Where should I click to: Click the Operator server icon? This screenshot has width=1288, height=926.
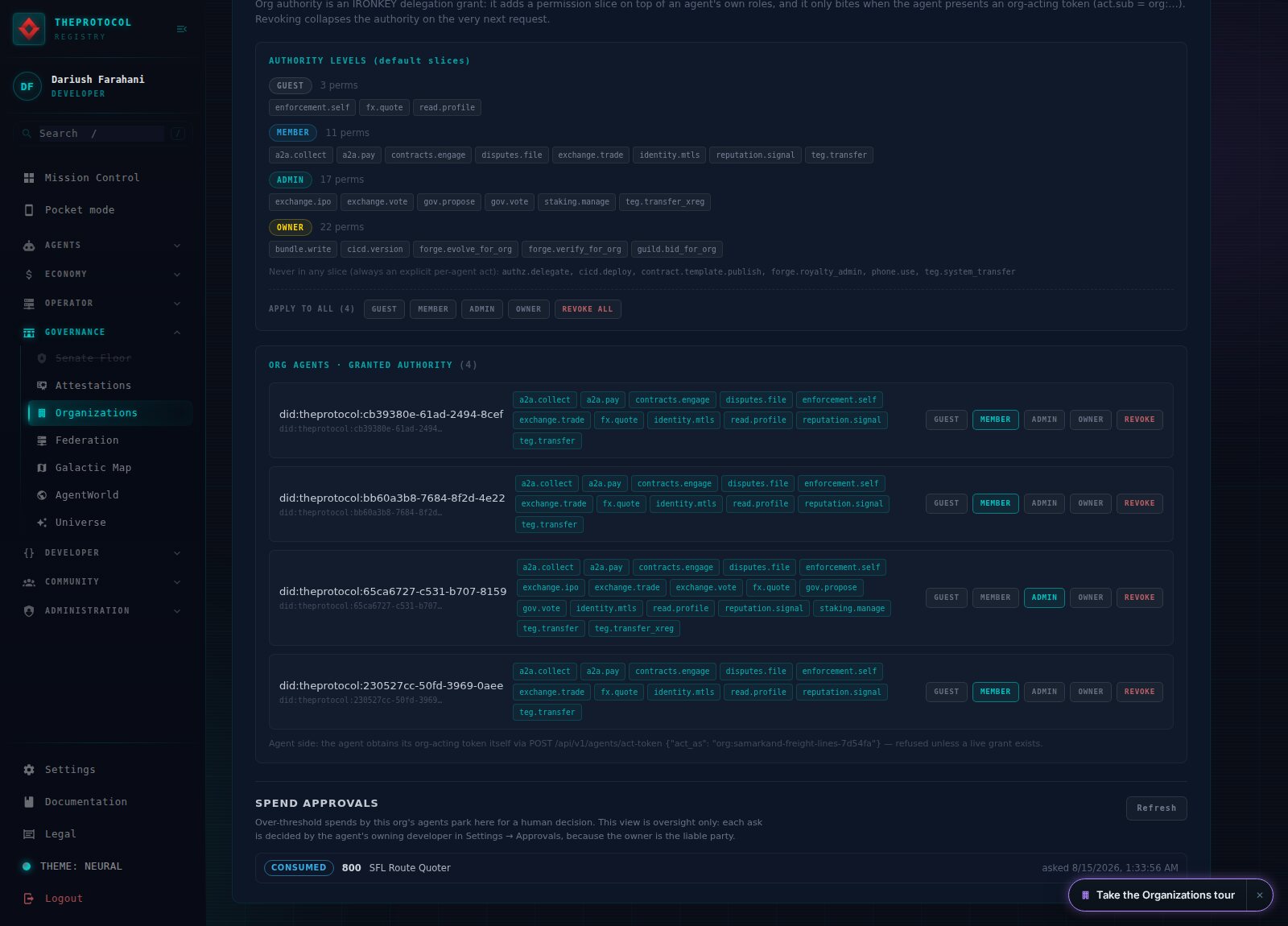click(29, 304)
